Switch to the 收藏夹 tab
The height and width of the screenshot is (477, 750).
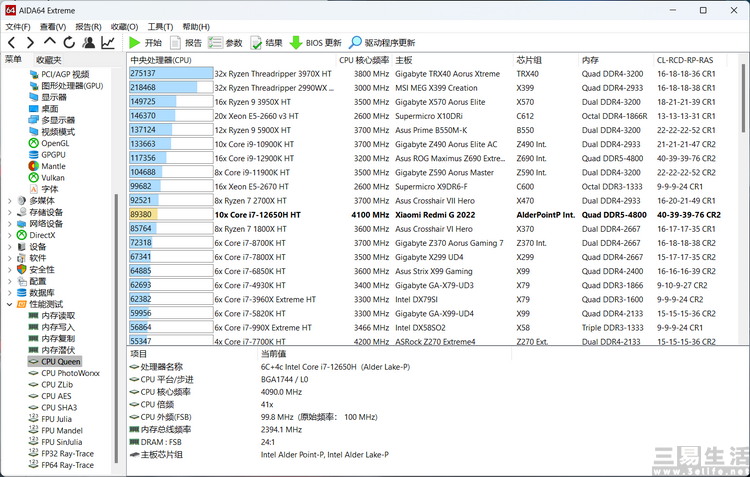pos(49,60)
